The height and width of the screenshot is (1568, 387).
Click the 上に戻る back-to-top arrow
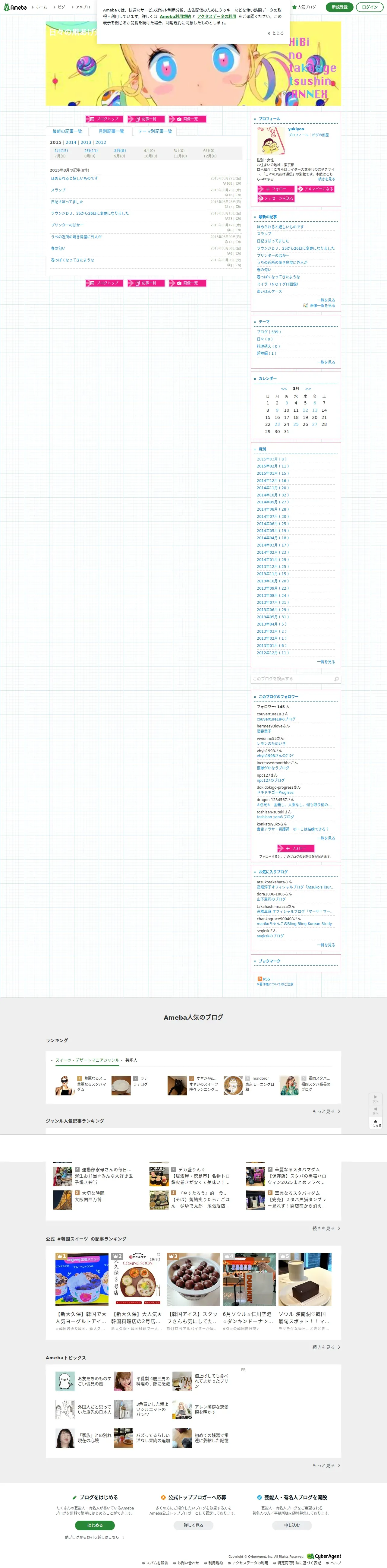tap(376, 1123)
